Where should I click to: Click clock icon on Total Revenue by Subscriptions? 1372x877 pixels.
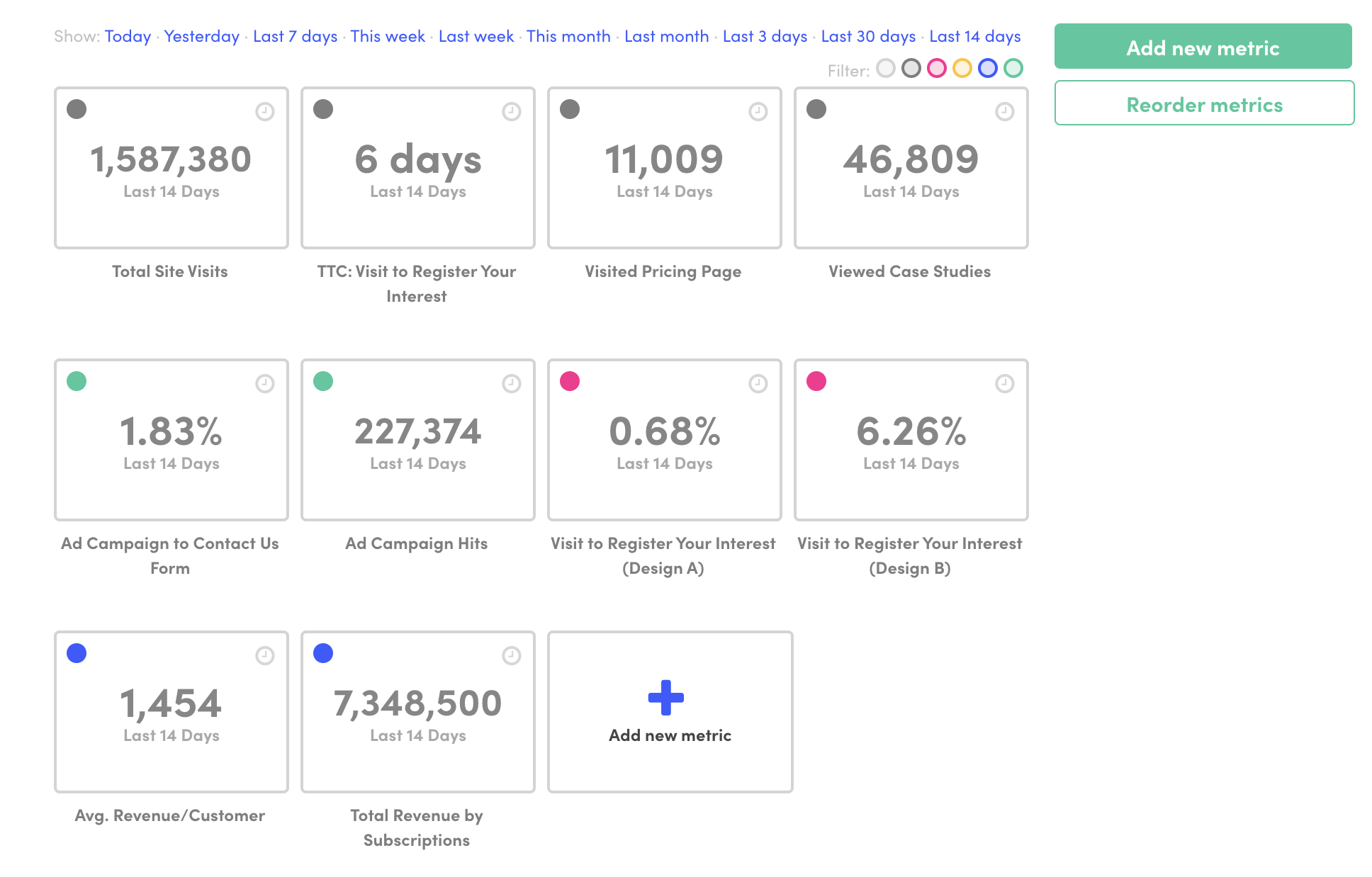tap(511, 656)
